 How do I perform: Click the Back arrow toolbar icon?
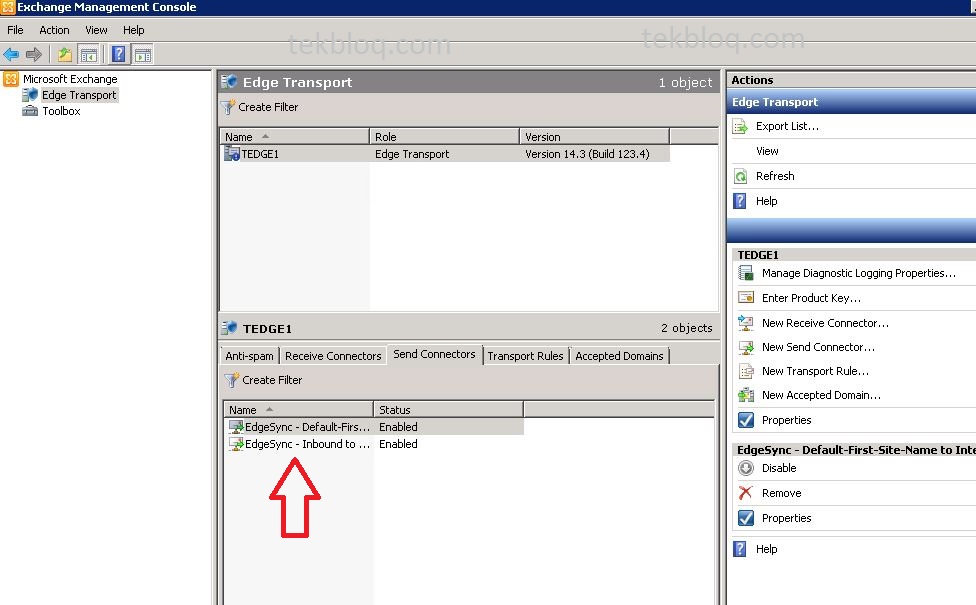(11, 55)
